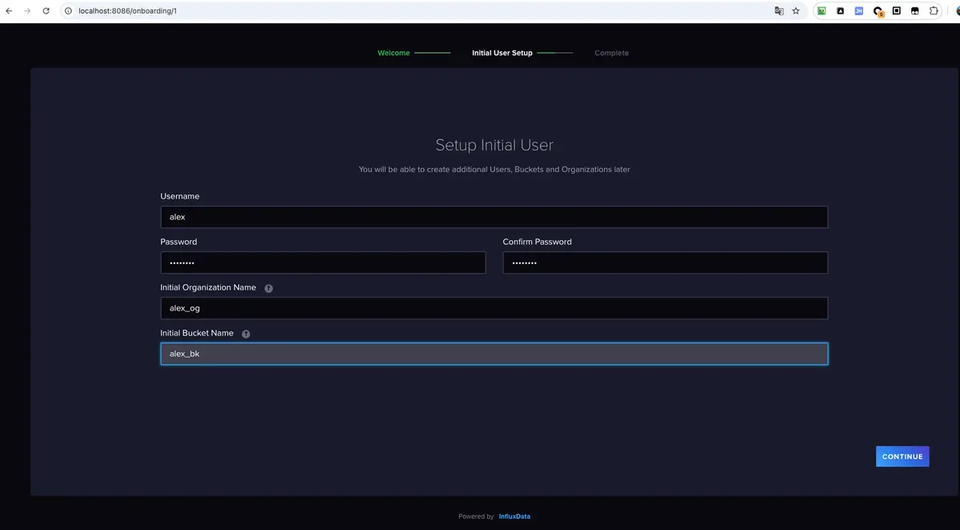Go to the Welcome onboarding step
Viewport: 960px width, 530px height.
(394, 53)
